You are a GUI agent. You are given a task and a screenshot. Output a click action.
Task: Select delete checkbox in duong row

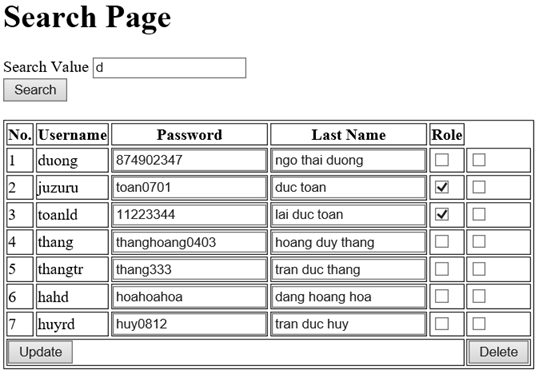[x=479, y=160]
